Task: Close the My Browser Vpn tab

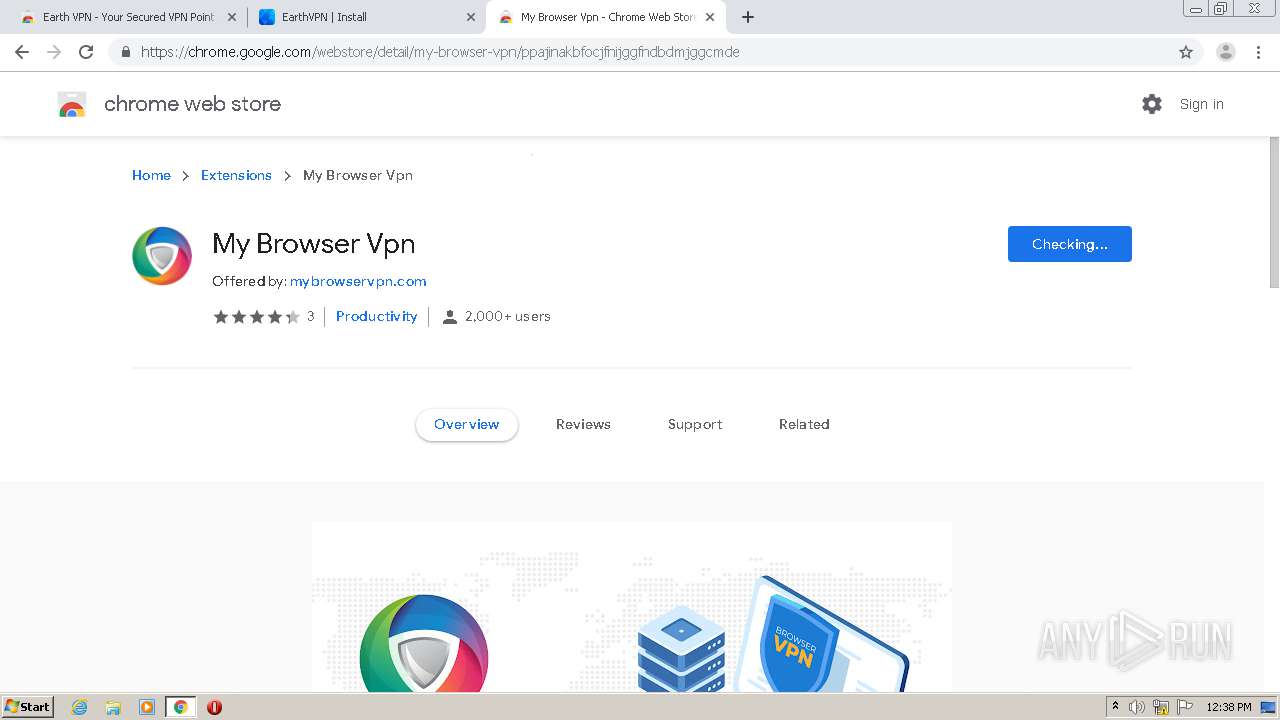Action: [710, 17]
